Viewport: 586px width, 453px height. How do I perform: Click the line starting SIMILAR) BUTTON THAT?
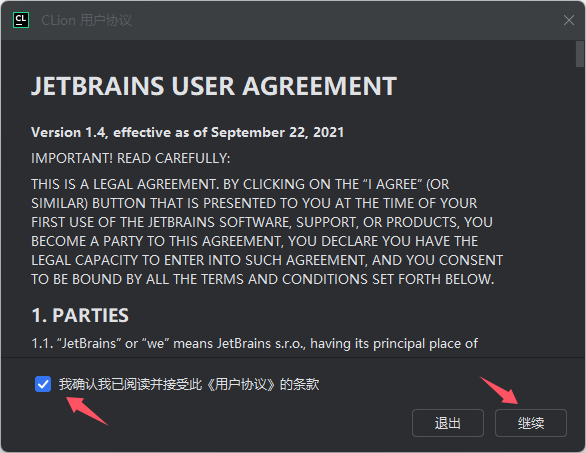[254, 203]
